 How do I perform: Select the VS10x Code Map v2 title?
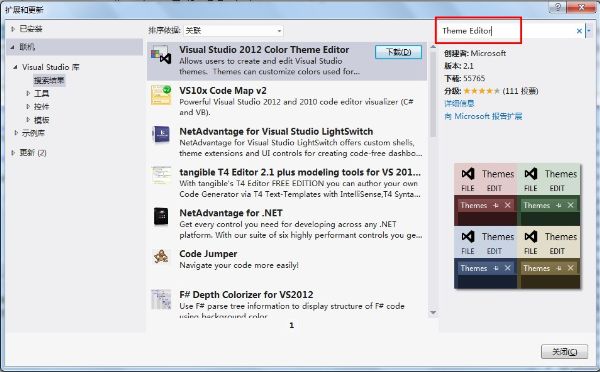(223, 91)
